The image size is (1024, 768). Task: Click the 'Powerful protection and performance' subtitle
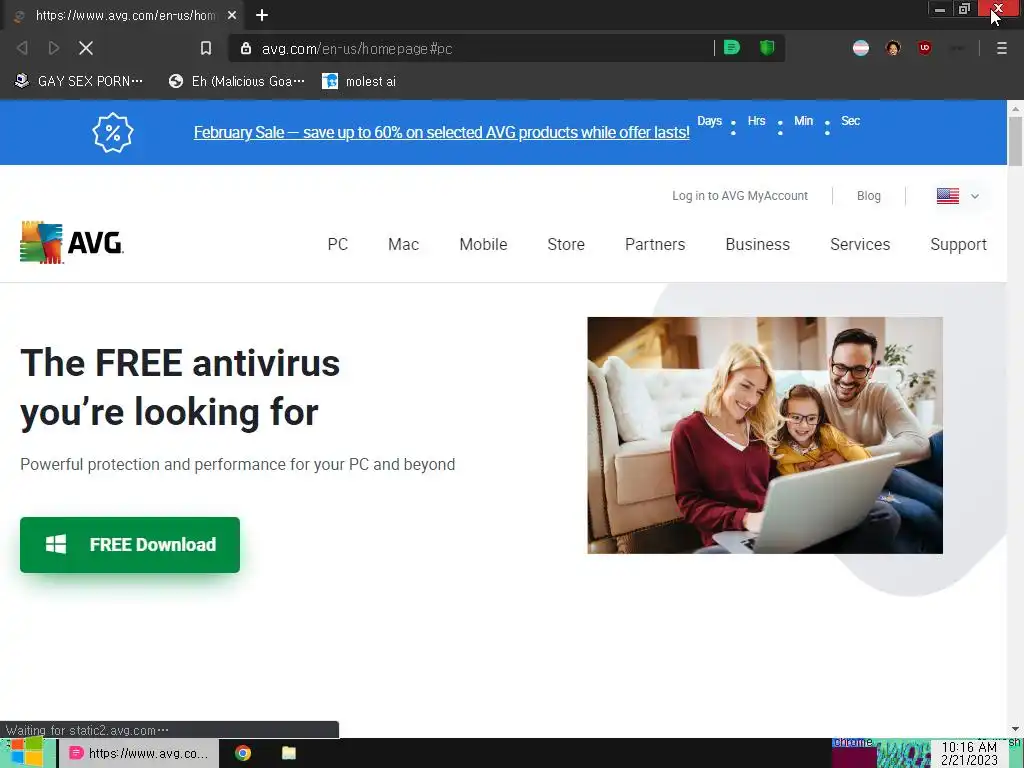tap(238, 464)
